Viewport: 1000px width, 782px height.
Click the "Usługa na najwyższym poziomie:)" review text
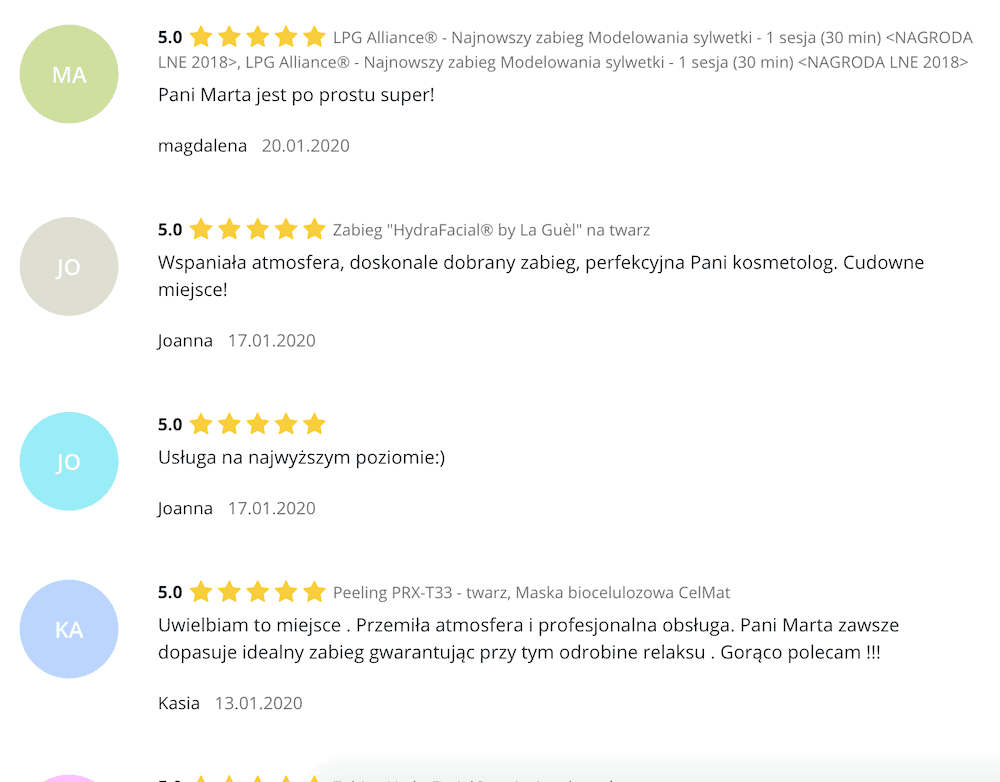301,458
